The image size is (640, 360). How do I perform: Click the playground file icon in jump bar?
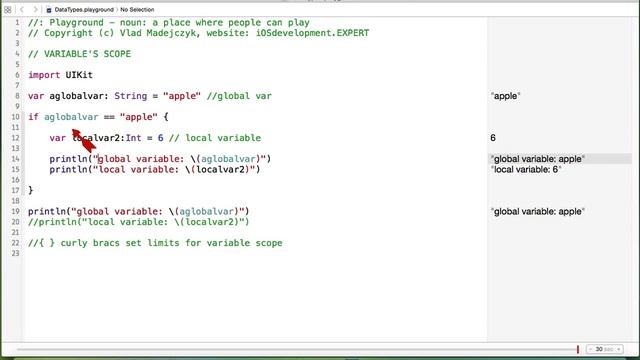[x=49, y=9]
